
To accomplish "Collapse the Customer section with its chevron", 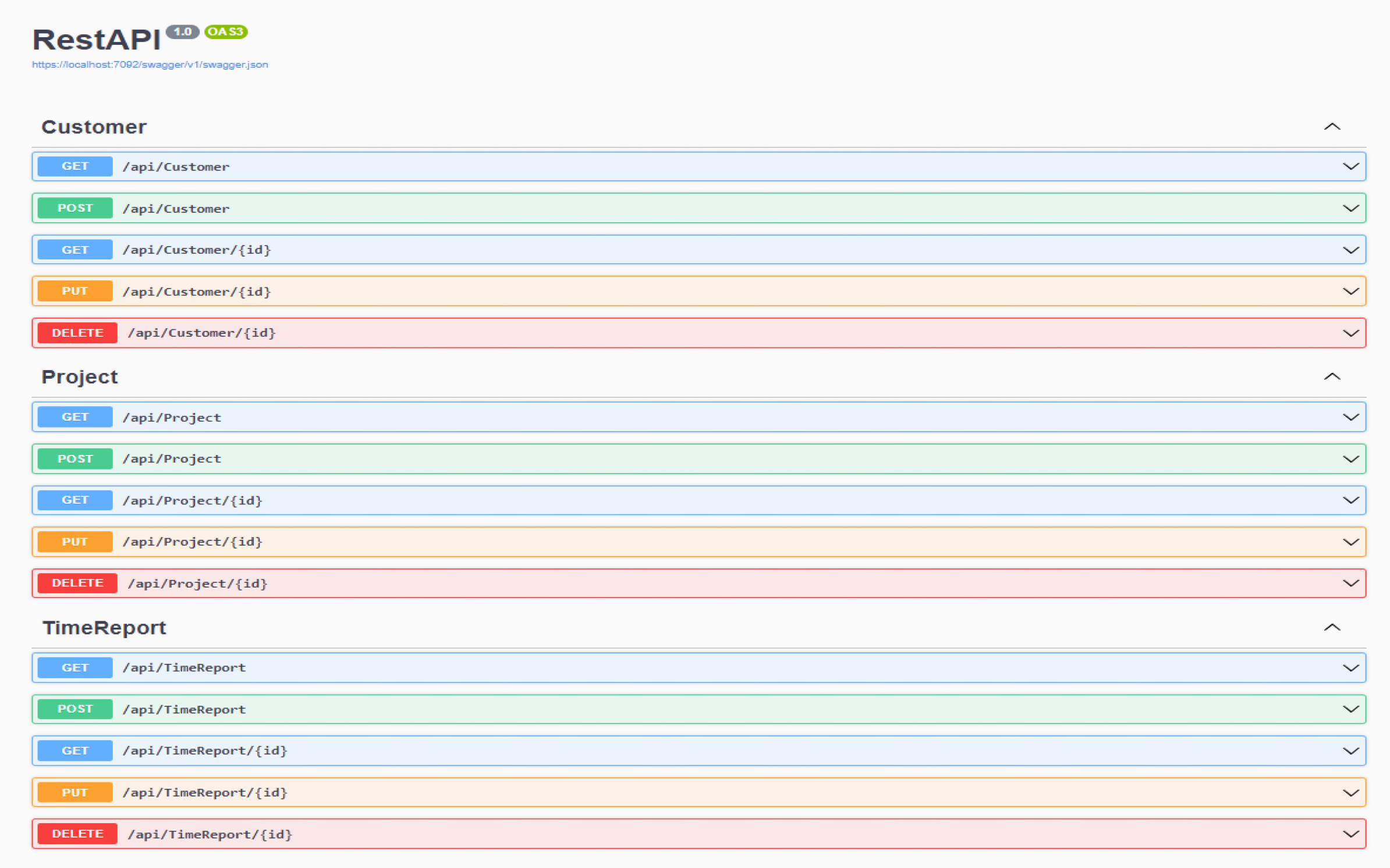I will 1332,127.
